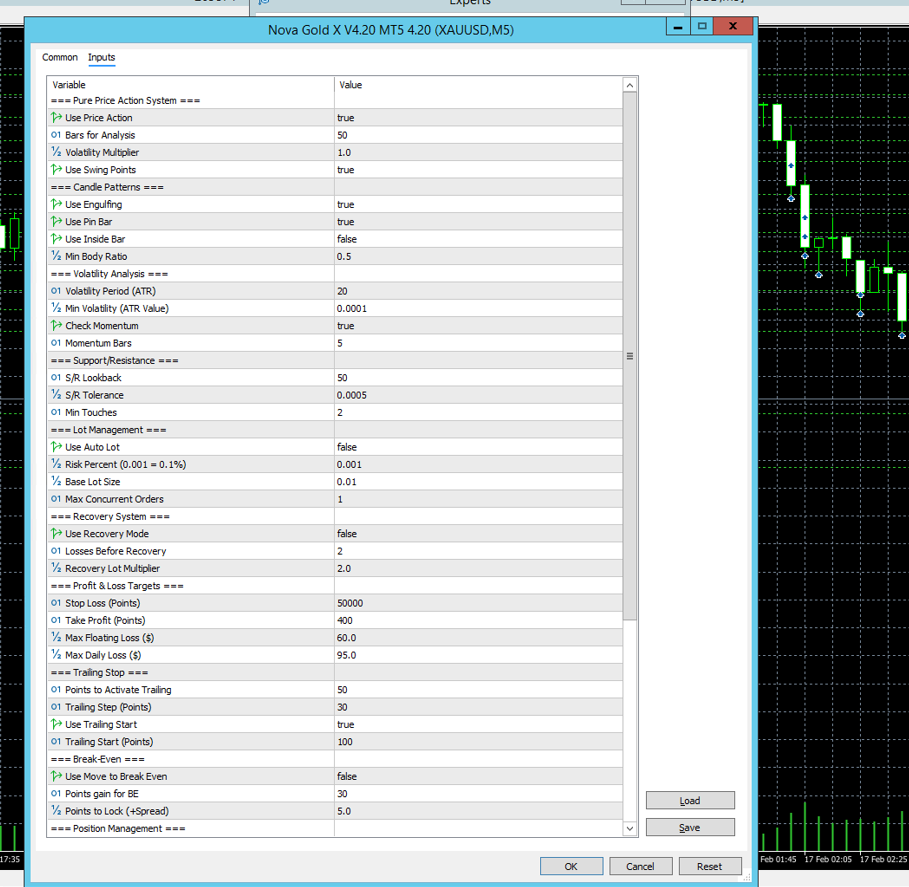Toggle the Use Auto Lot value
Image resolution: width=909 pixels, height=887 pixels.
478,447
